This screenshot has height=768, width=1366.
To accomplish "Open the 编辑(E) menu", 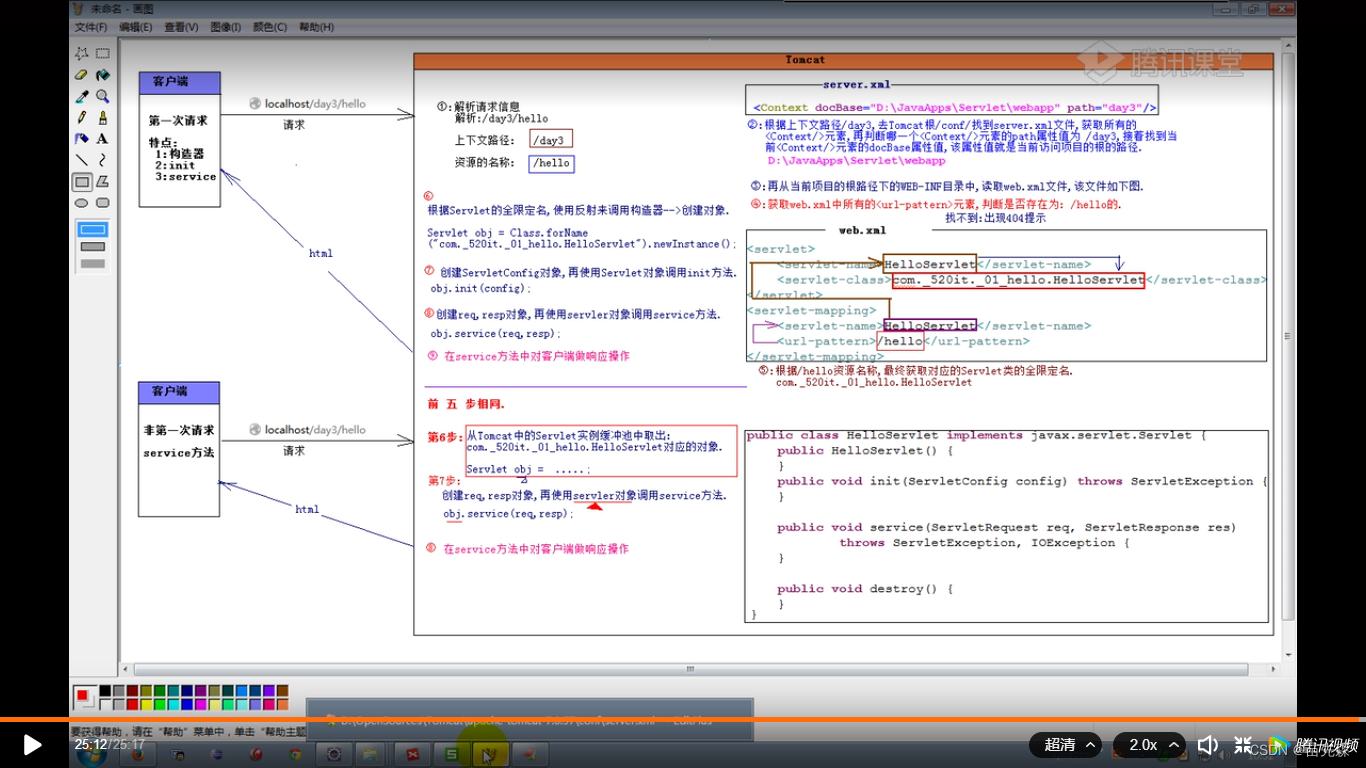I will [x=136, y=27].
